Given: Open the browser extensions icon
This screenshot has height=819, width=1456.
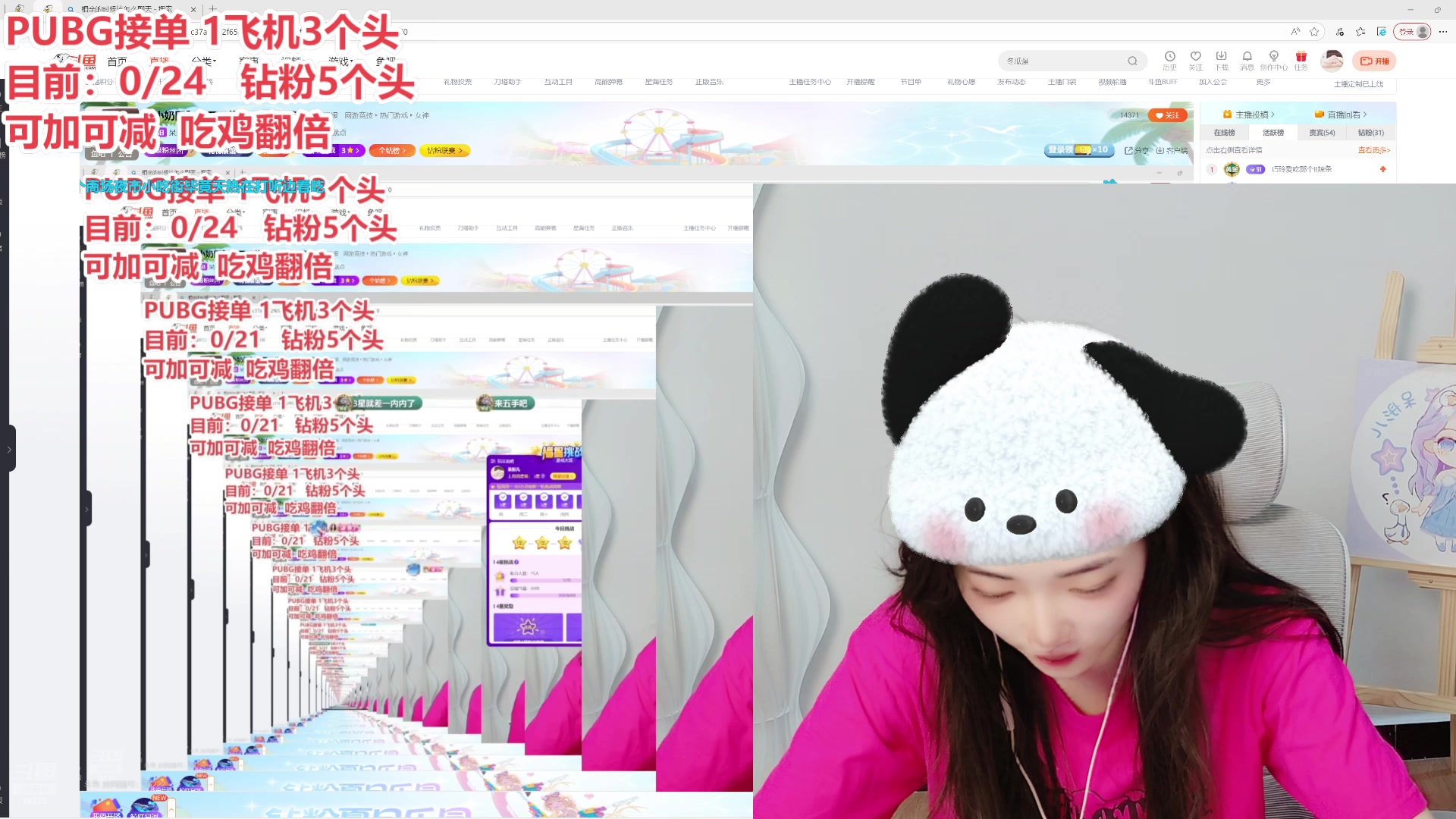Looking at the screenshot, I should click(1340, 31).
